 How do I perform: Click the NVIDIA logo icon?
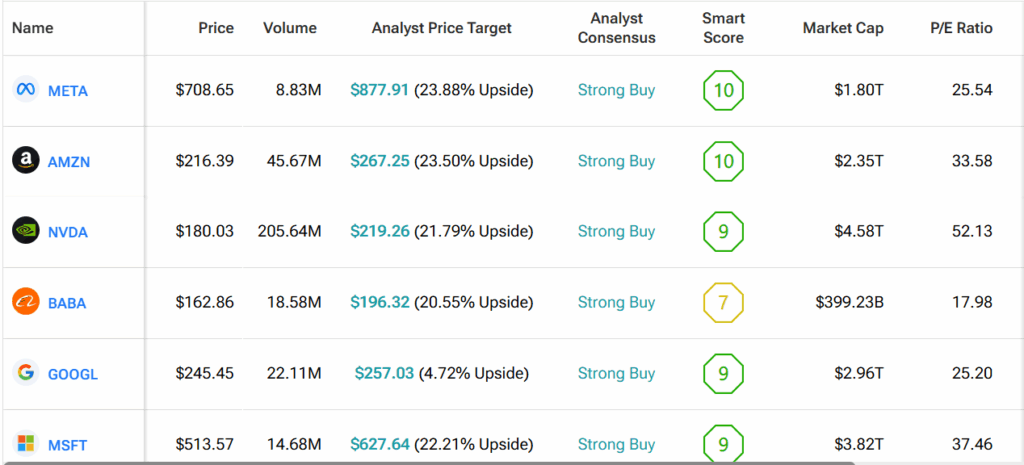pos(26,231)
